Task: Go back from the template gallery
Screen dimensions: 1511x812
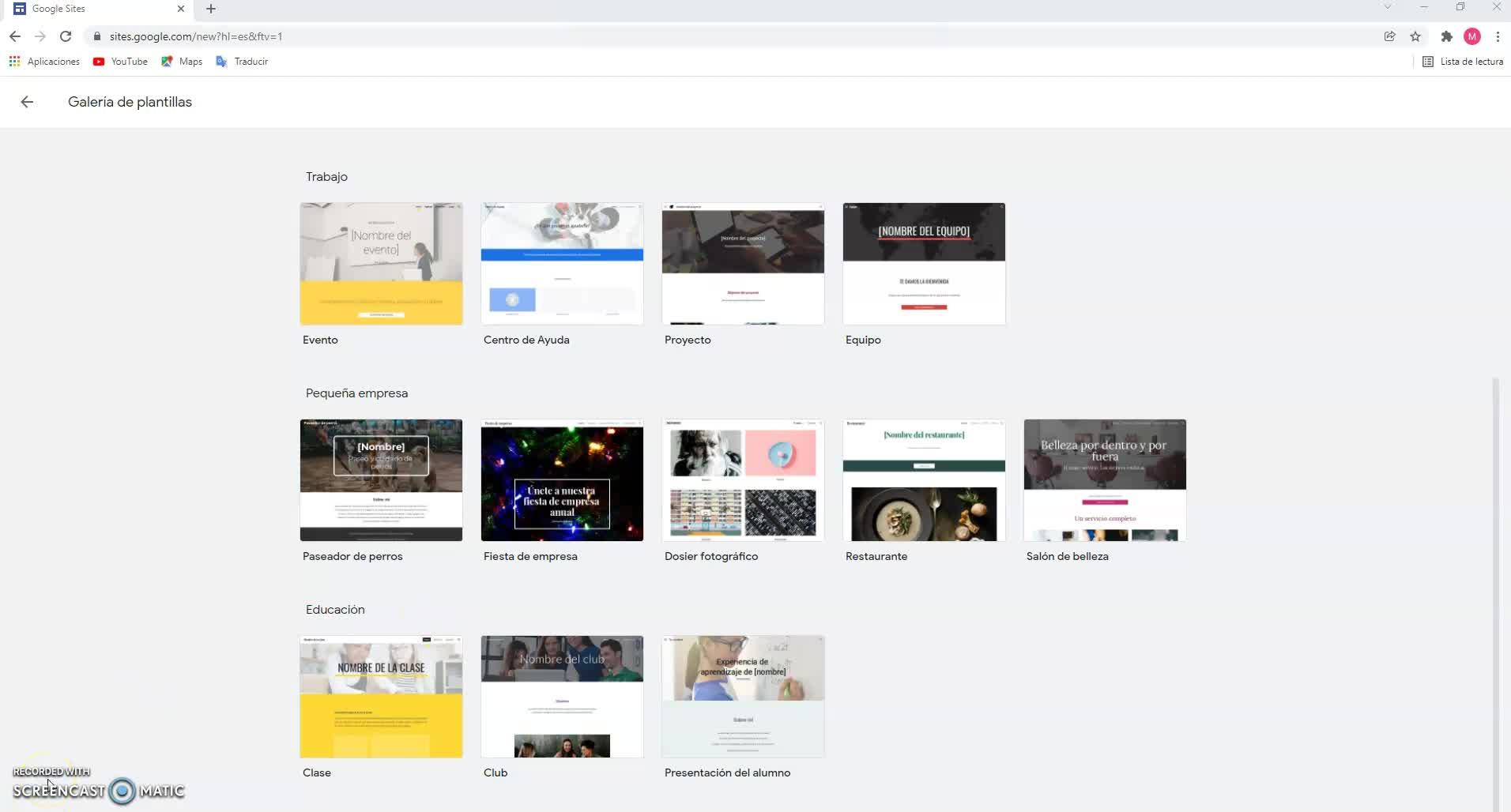Action: [x=27, y=102]
